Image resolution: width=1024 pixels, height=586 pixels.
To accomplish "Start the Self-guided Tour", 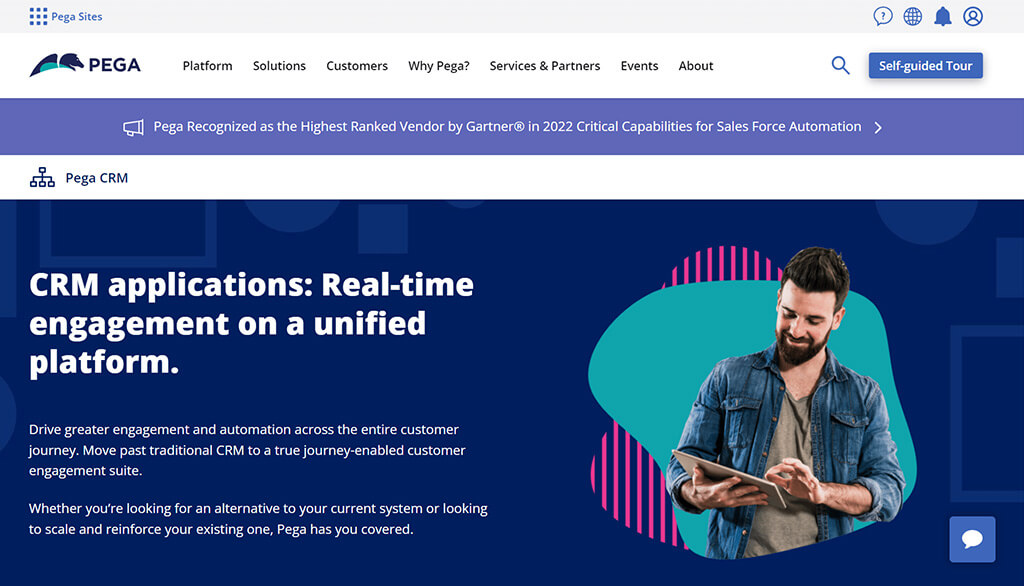I will coord(925,65).
